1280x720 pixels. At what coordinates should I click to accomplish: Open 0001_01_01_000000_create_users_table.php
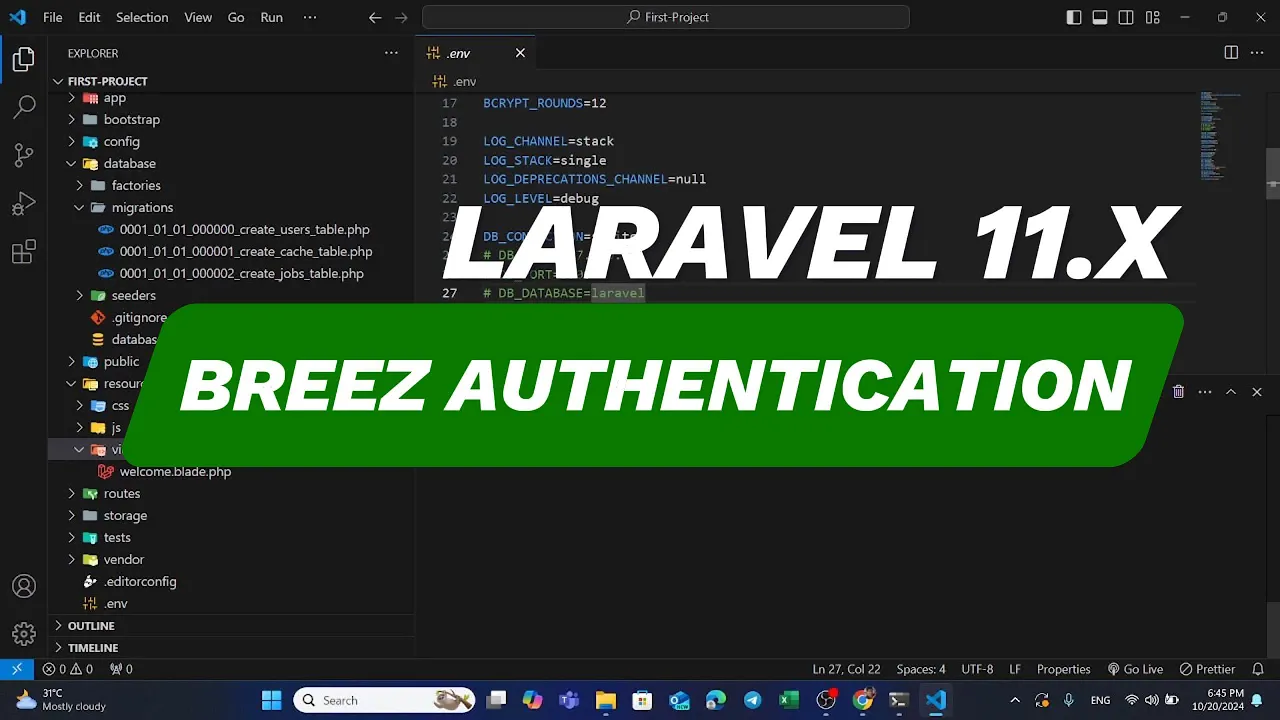[244, 229]
